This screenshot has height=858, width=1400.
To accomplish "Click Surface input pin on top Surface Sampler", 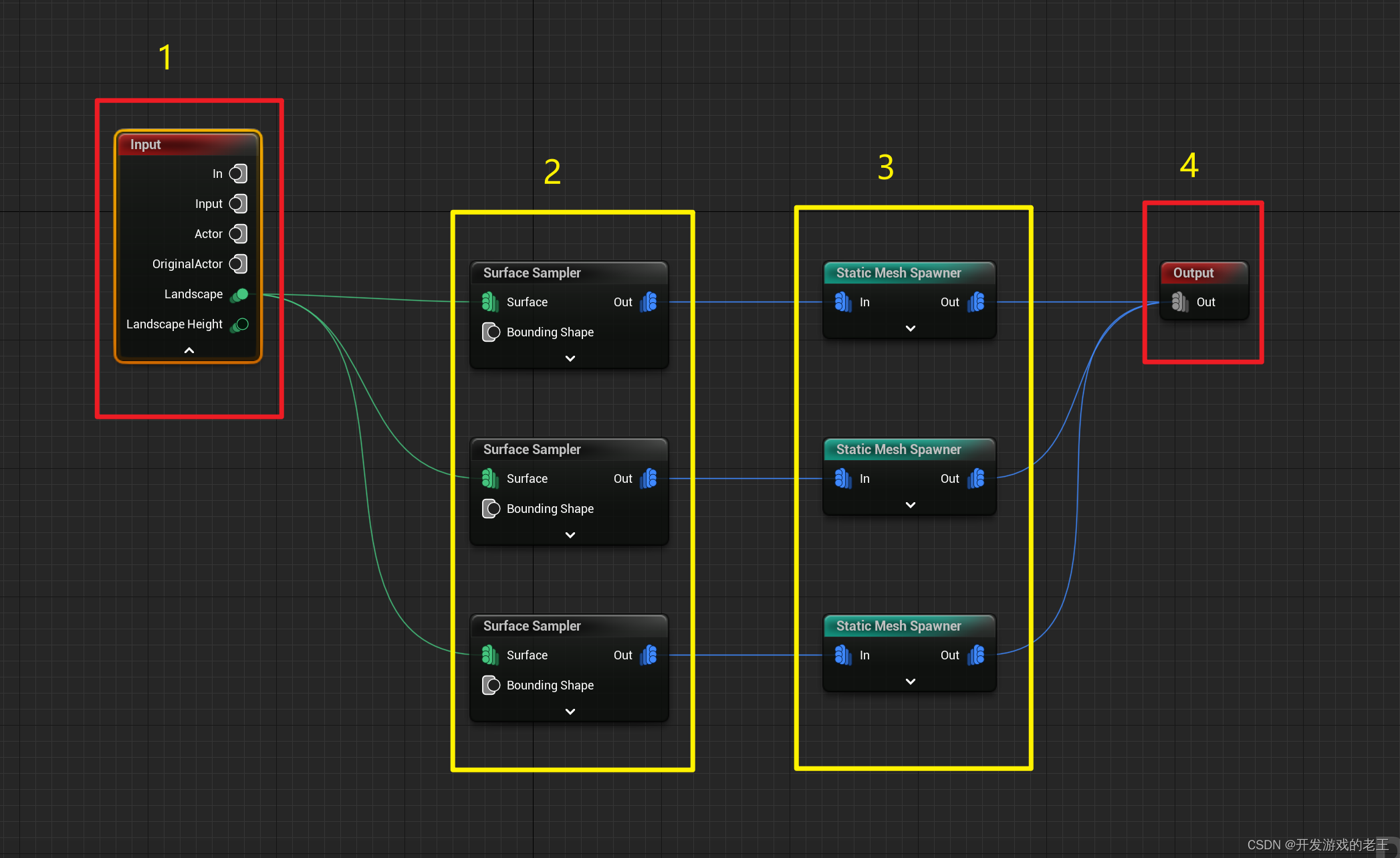I will (490, 302).
